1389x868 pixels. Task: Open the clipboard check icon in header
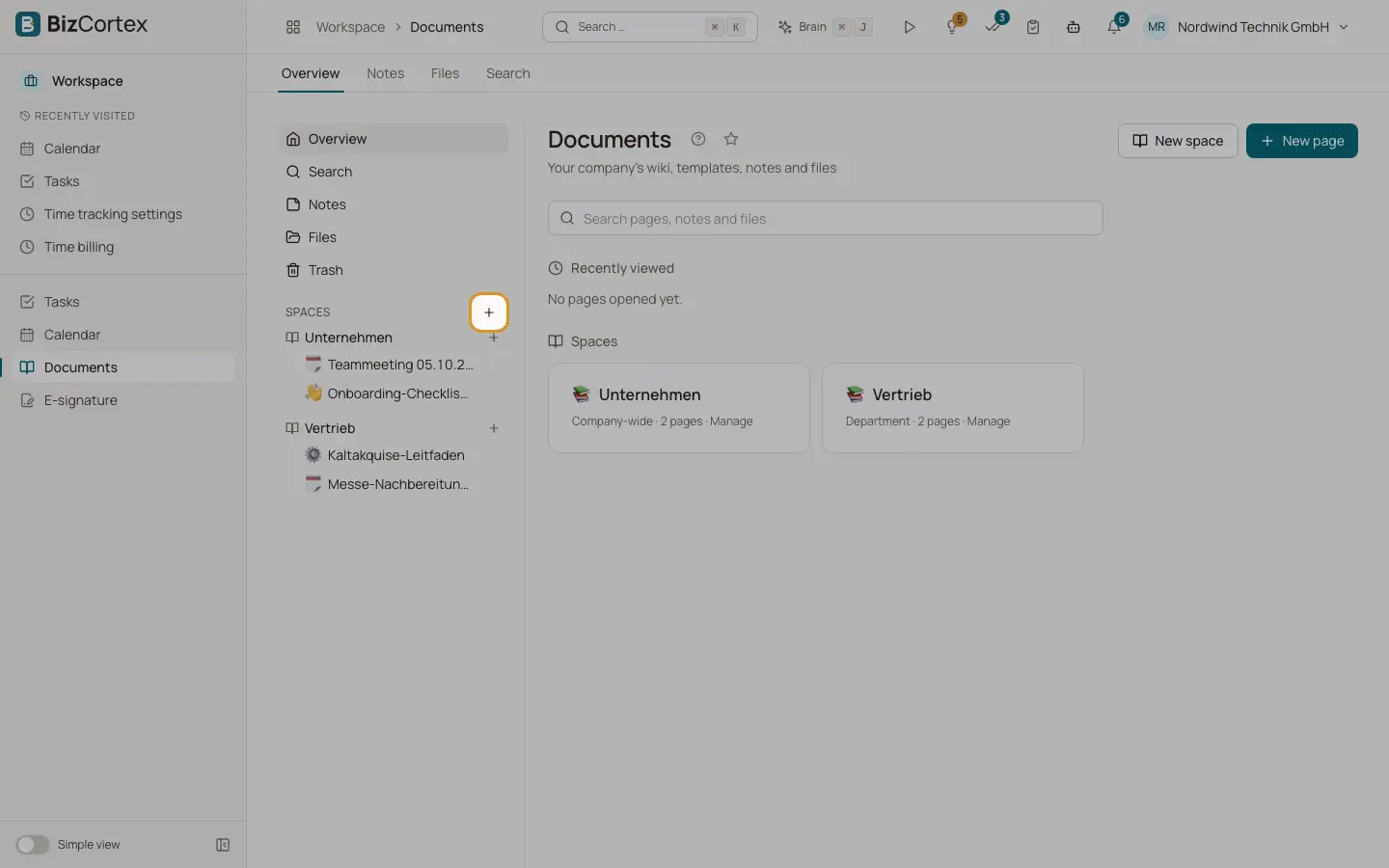point(1033,27)
